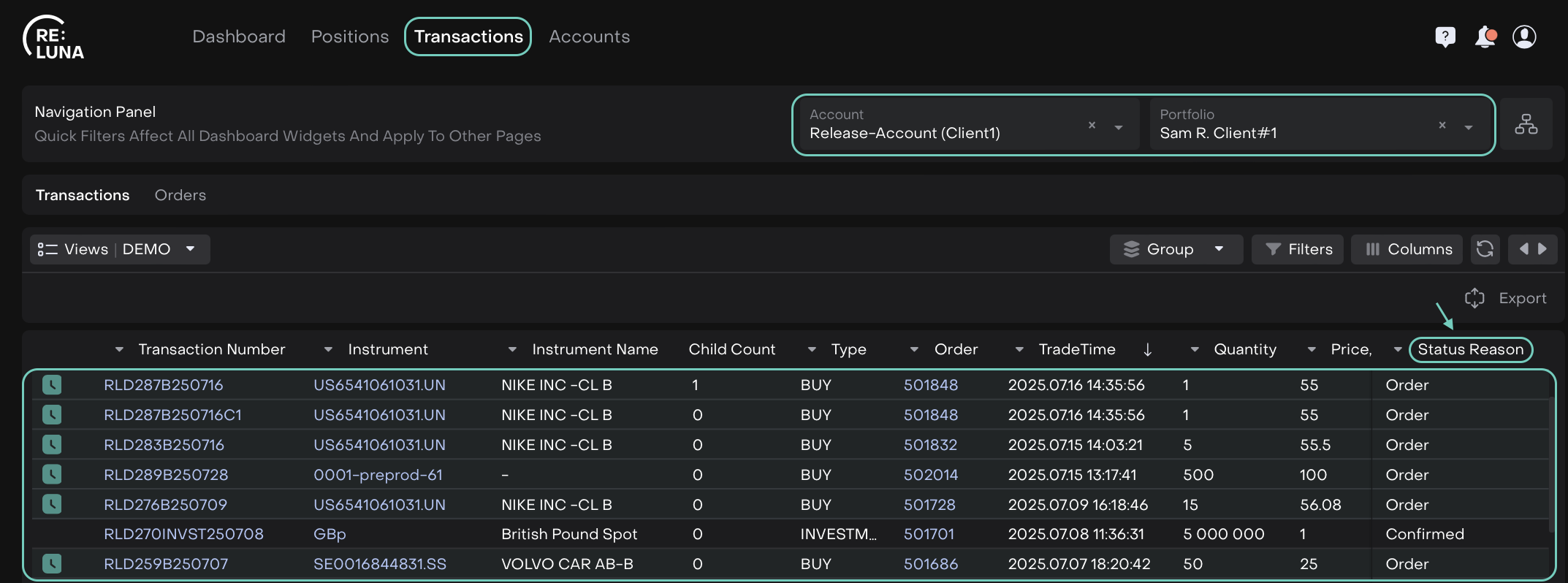
Task: Sort by the TradeTime column header
Action: pyautogui.click(x=1076, y=349)
